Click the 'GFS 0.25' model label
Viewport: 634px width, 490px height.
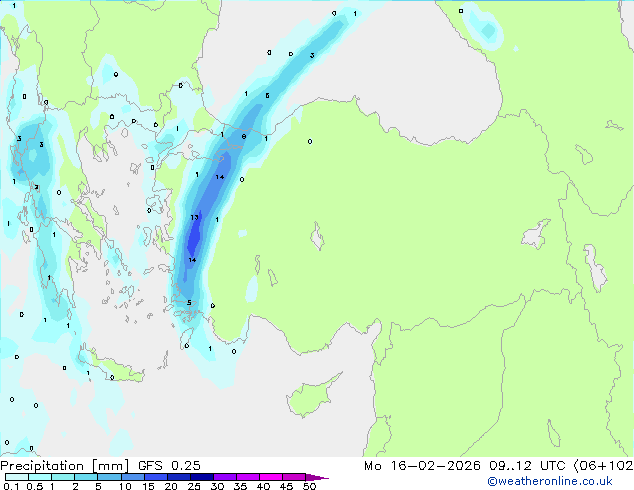pos(169,466)
